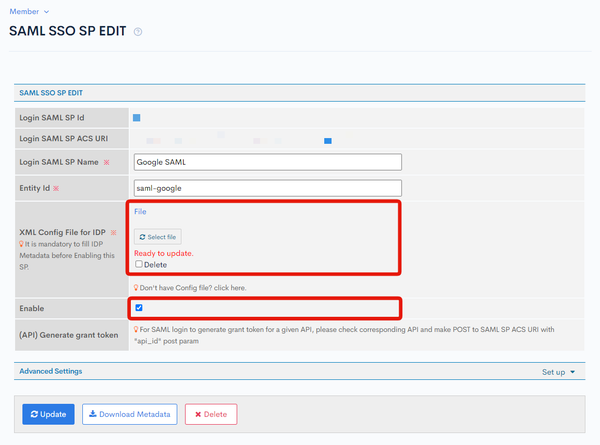Open the Member breadcrumb dropdown

(x=29, y=11)
